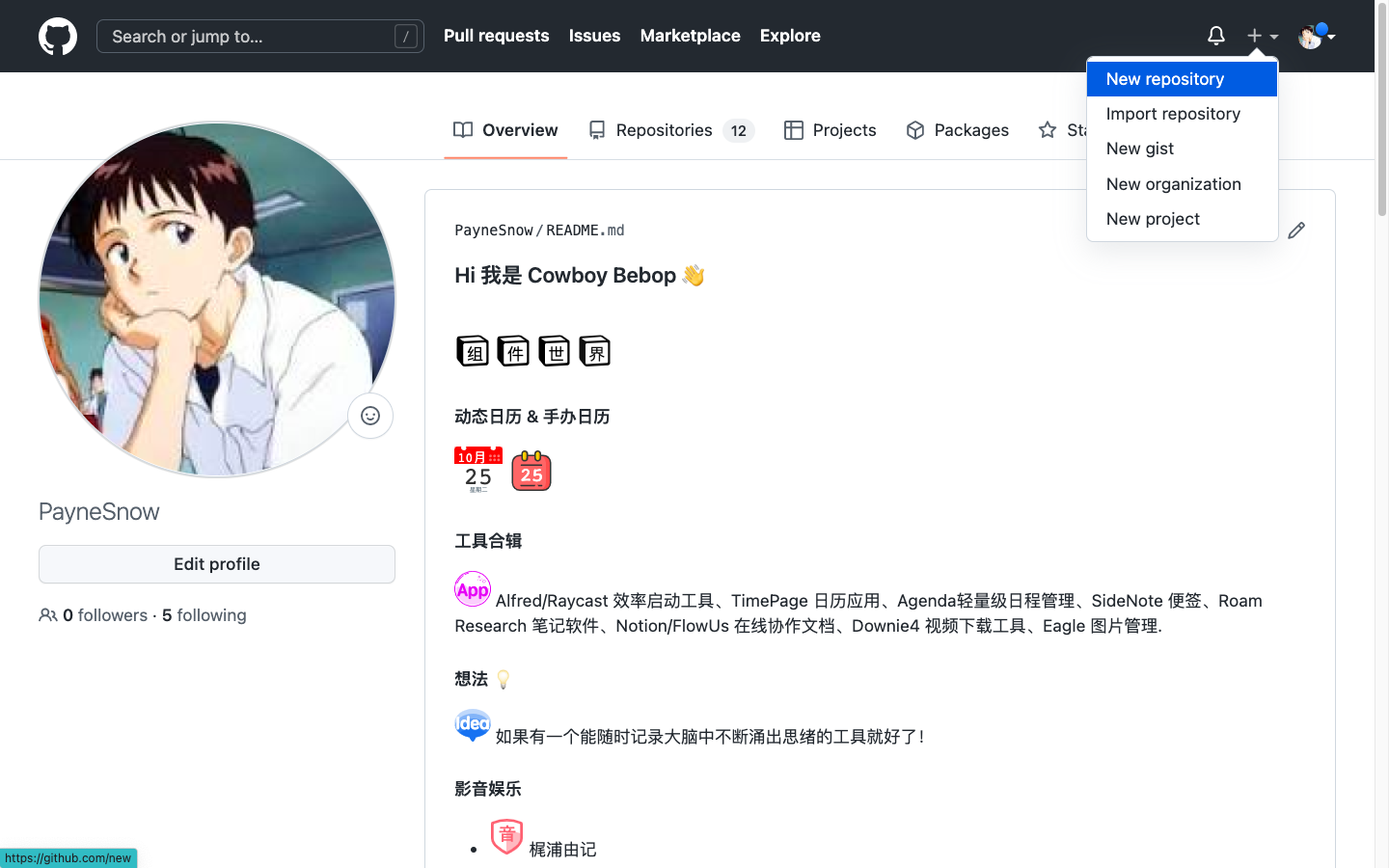1389x868 pixels.
Task: Click the Edit profile button
Action: 216,563
